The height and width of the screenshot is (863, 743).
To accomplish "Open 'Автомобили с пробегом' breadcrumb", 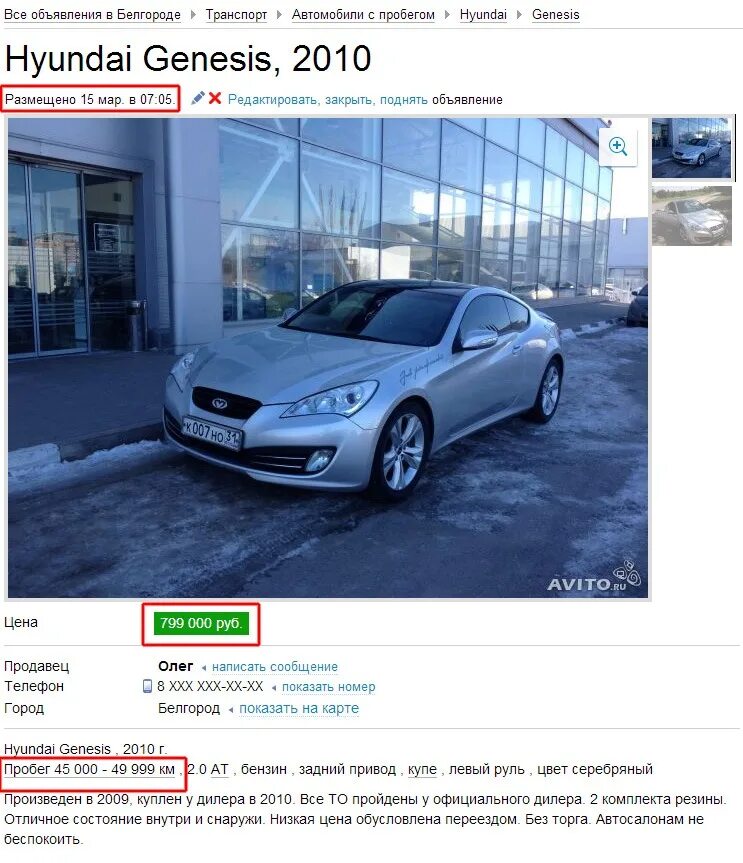I will 363,15.
